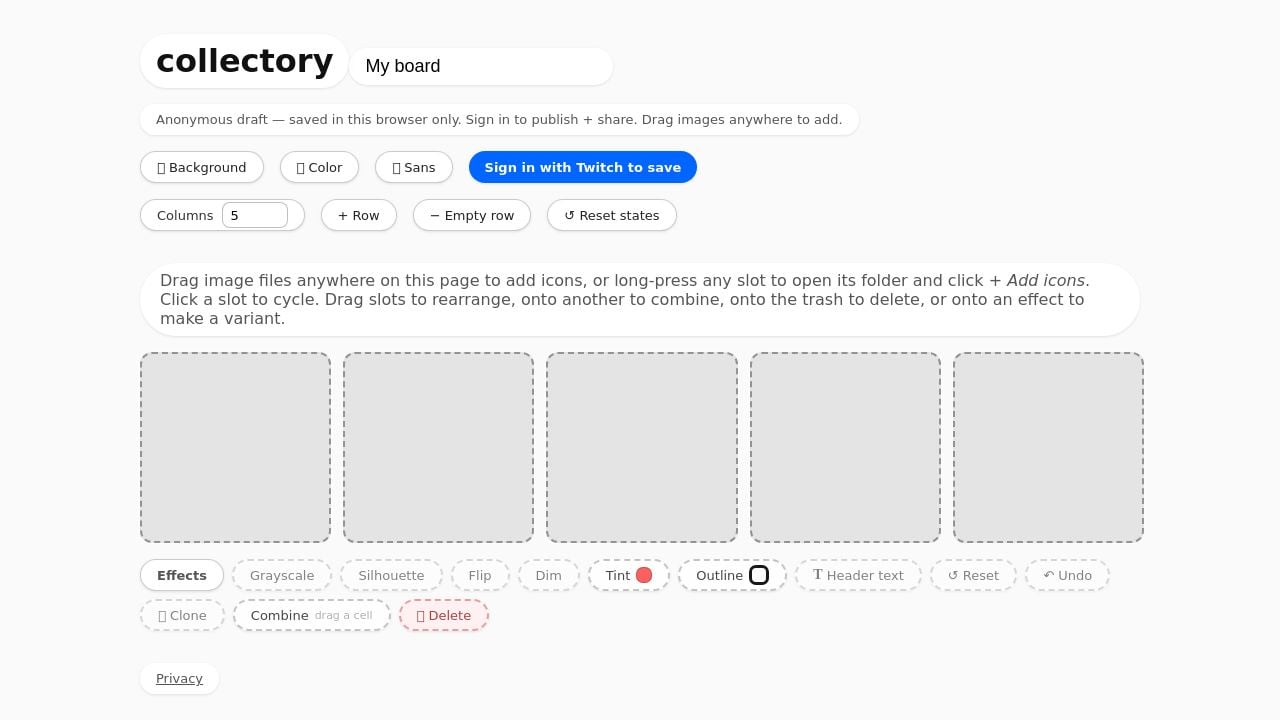
Task: Click the Combine drag a cell pill
Action: [311, 615]
